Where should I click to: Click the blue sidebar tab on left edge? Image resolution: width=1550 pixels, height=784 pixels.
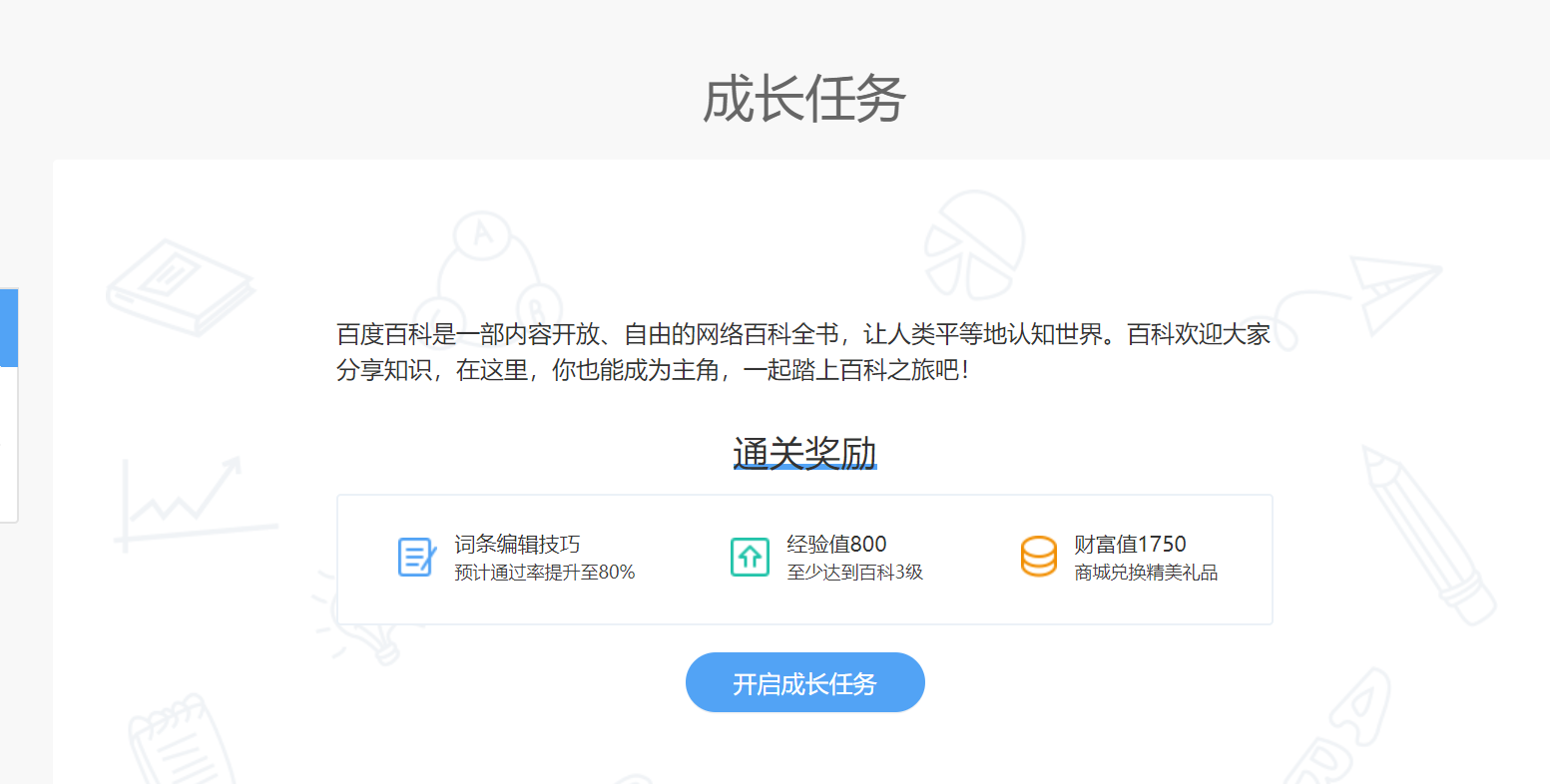click(8, 329)
